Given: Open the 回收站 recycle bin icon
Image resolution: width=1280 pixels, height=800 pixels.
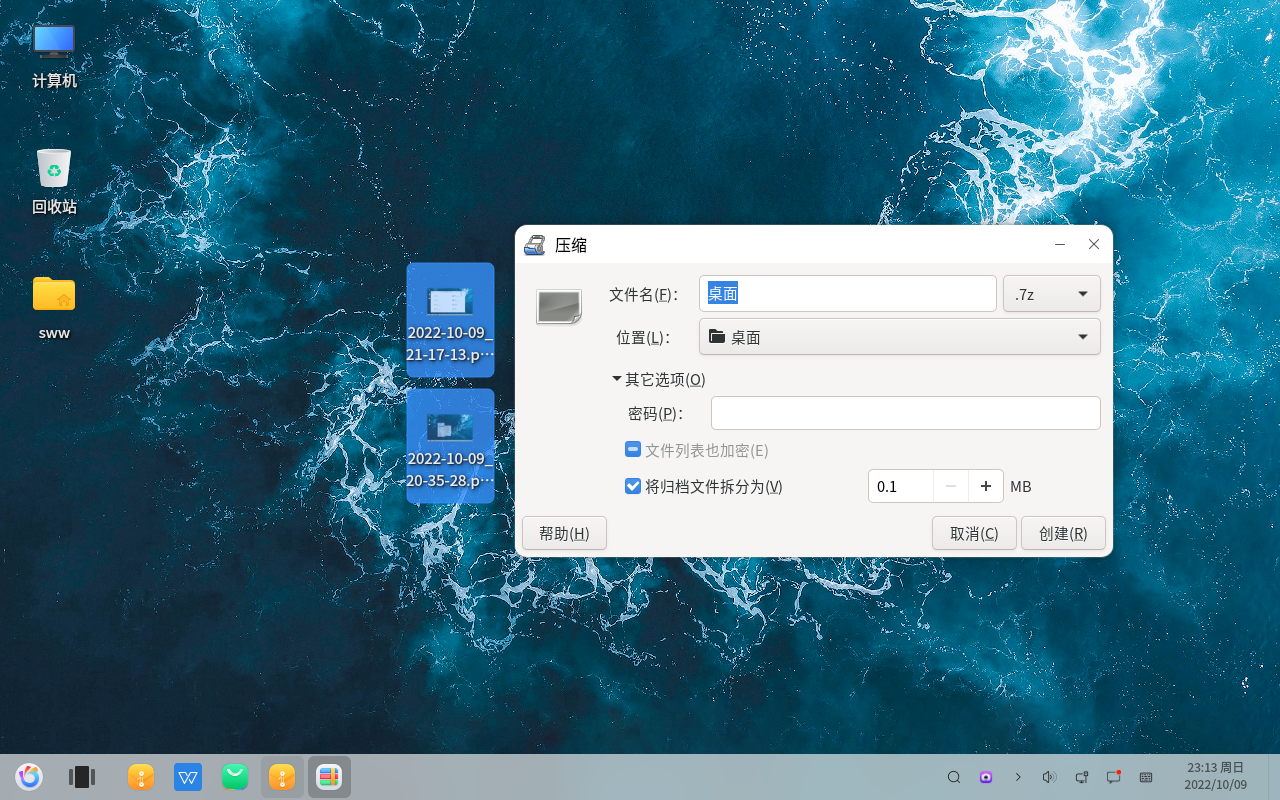Looking at the screenshot, I should pyautogui.click(x=54, y=182).
